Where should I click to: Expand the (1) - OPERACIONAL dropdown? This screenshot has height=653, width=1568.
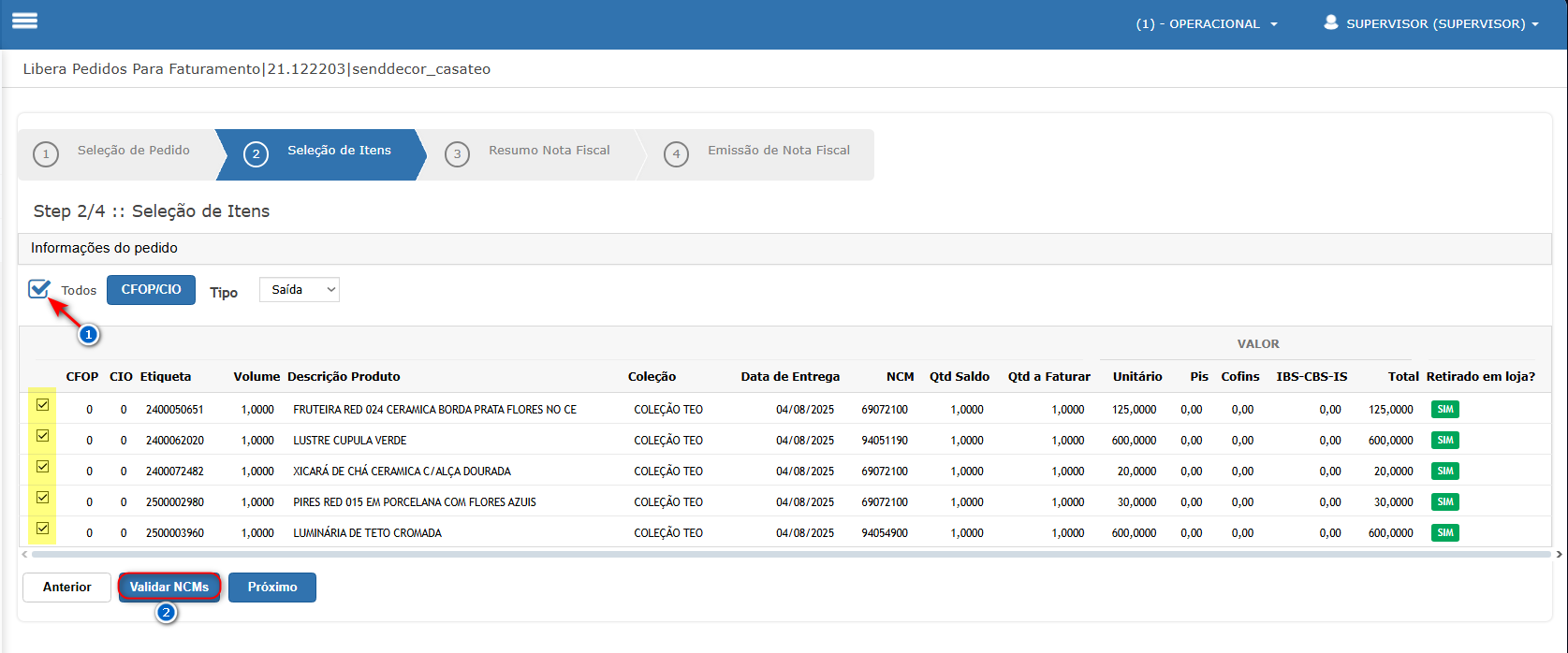tap(1206, 24)
